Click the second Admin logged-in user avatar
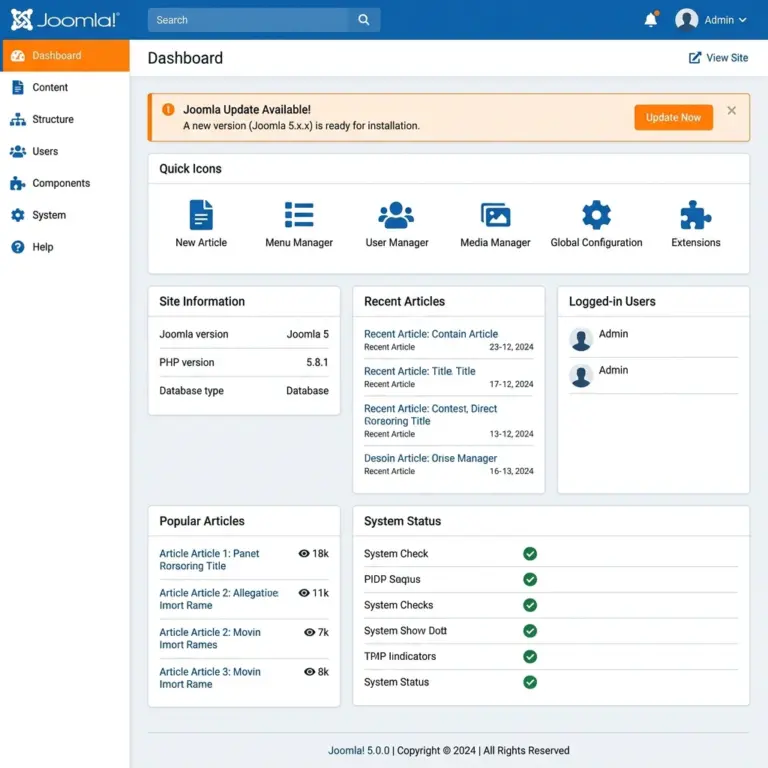The width and height of the screenshot is (768, 768). coord(581,376)
